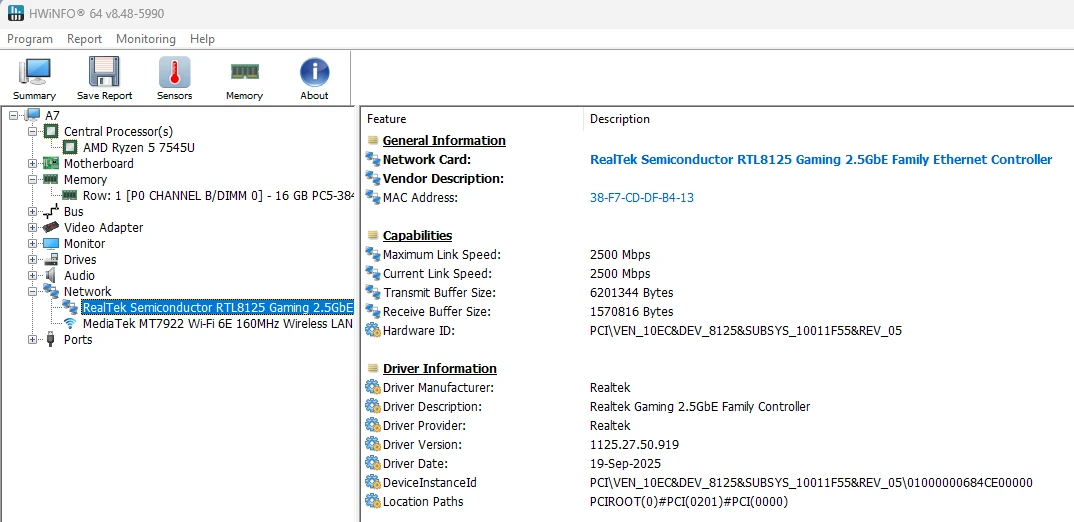The width and height of the screenshot is (1074, 522).
Task: Open the Monitoring menu
Action: [146, 39]
